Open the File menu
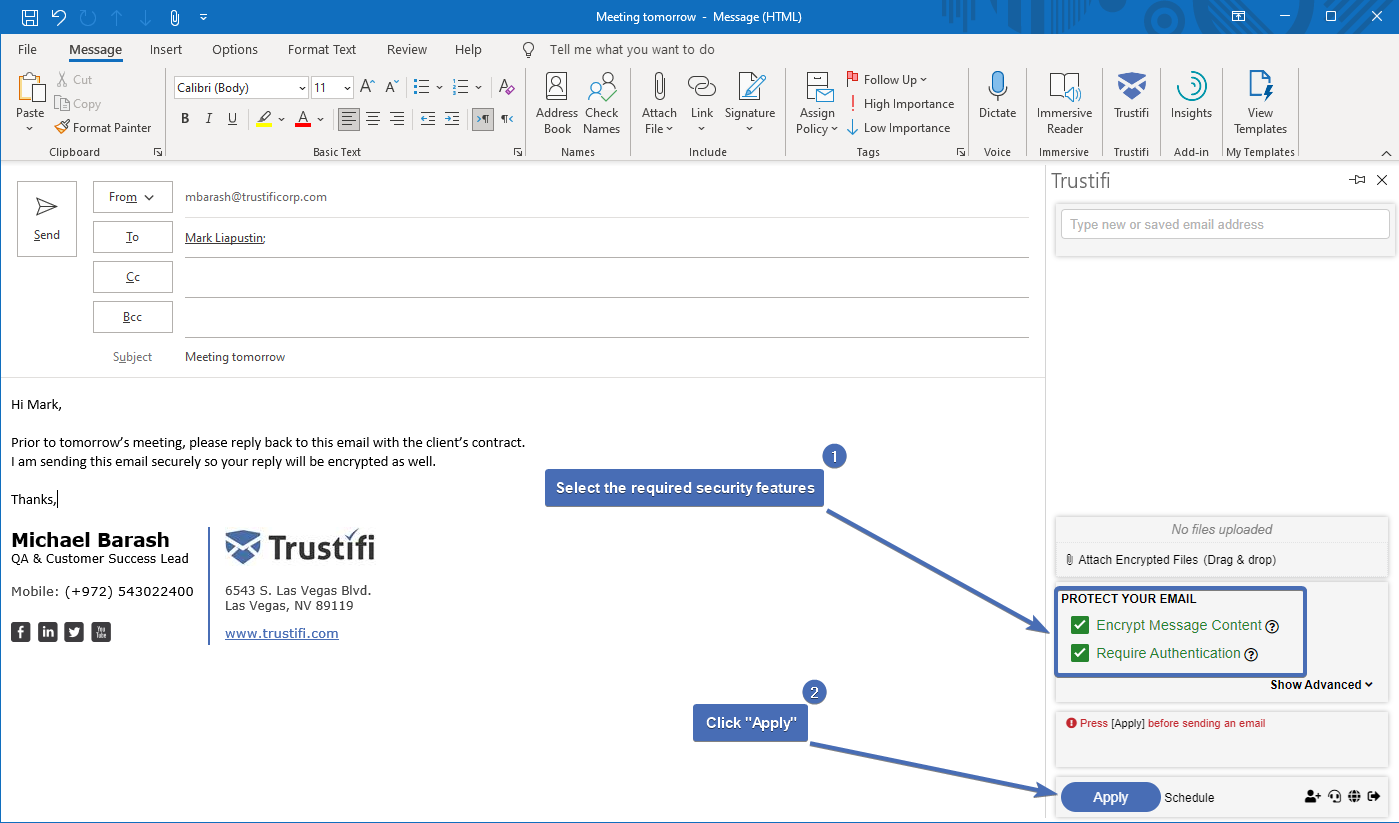The height and width of the screenshot is (823, 1399). pos(27,49)
